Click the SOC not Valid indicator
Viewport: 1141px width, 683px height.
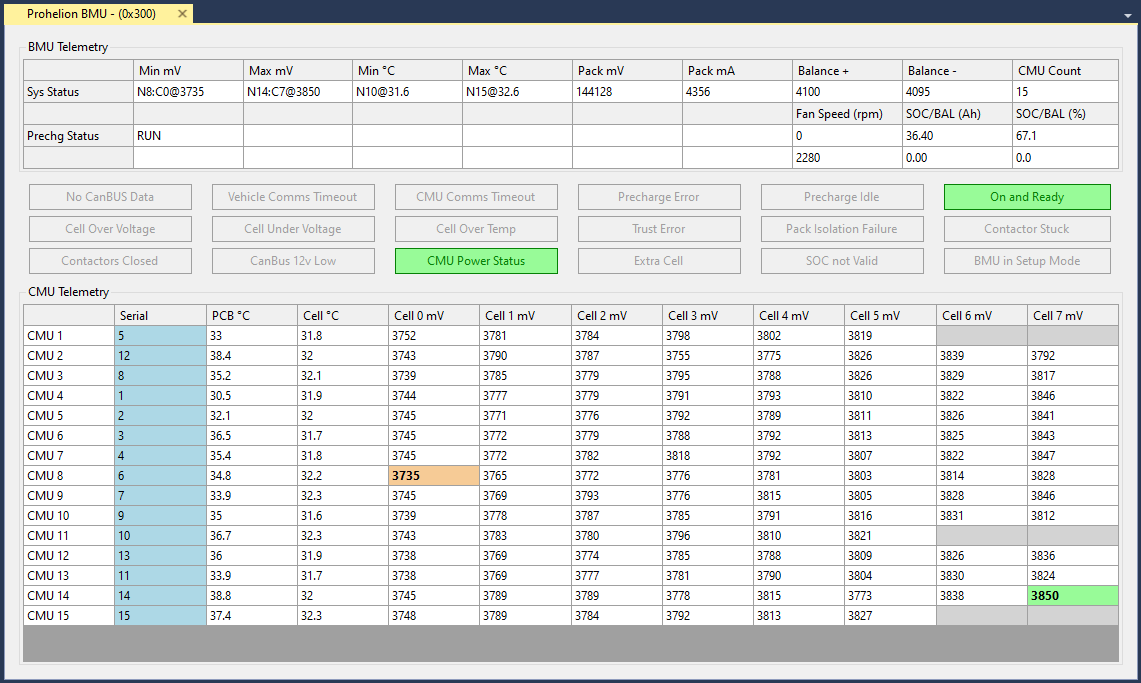tap(842, 261)
